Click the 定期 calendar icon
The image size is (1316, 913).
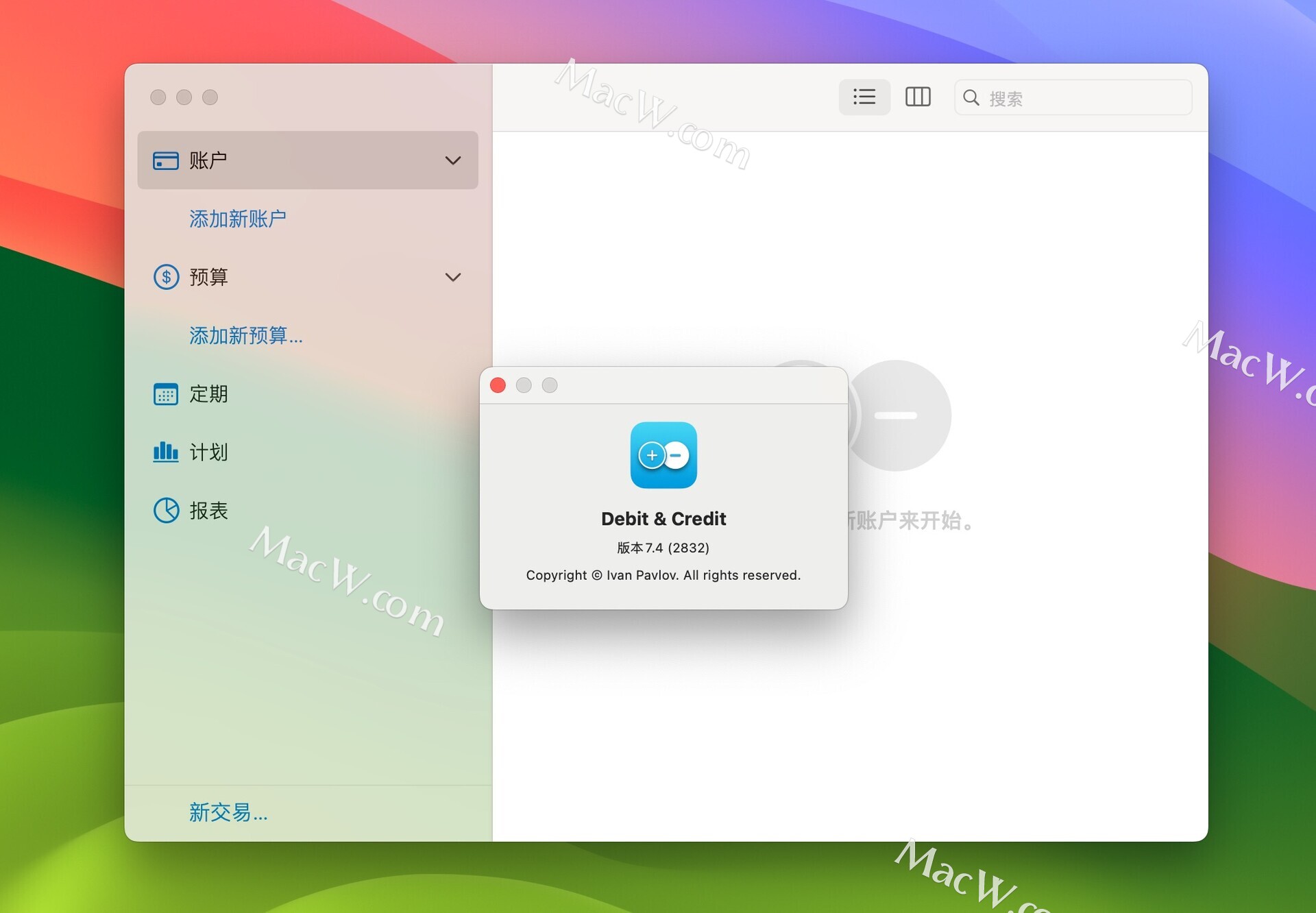point(166,394)
